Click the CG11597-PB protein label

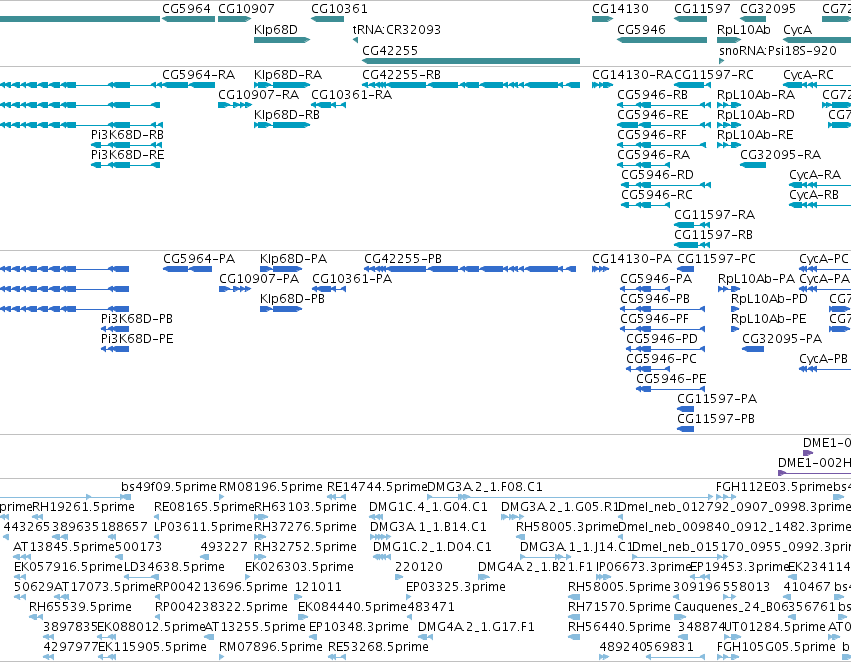[715, 419]
